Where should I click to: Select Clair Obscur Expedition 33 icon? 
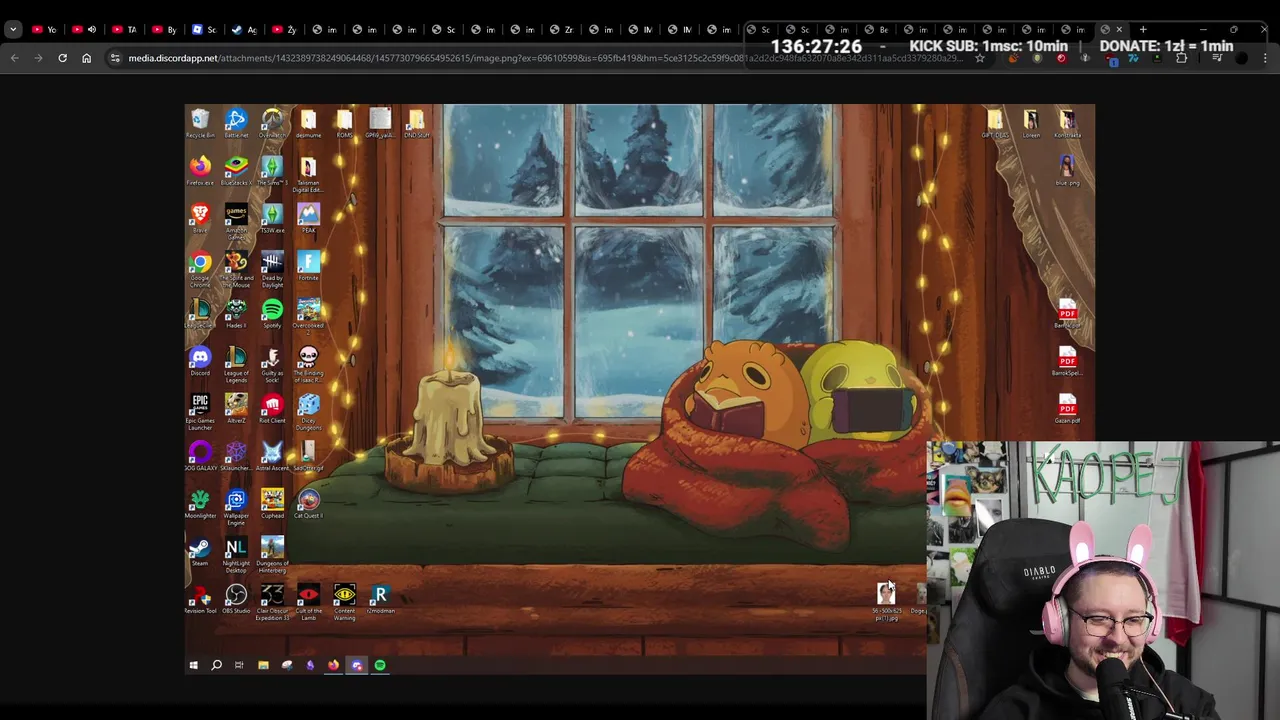coord(272,602)
